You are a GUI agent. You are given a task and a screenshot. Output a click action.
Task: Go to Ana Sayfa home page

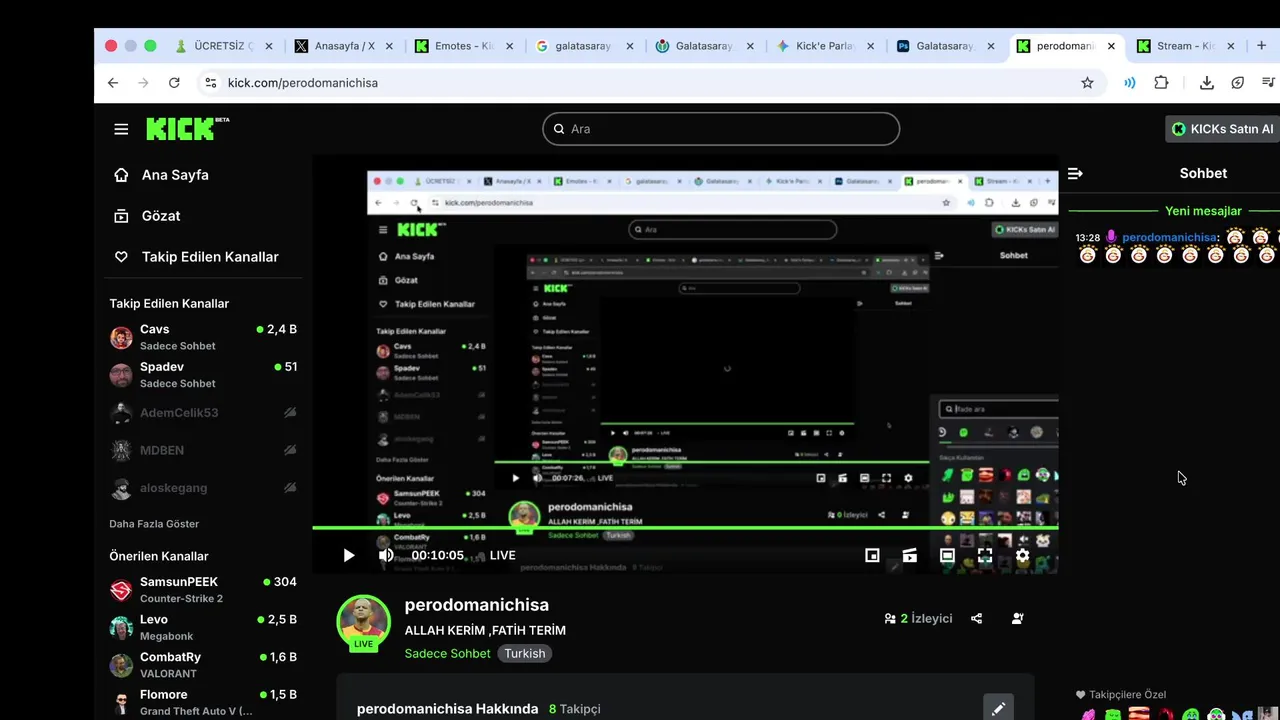tap(175, 175)
